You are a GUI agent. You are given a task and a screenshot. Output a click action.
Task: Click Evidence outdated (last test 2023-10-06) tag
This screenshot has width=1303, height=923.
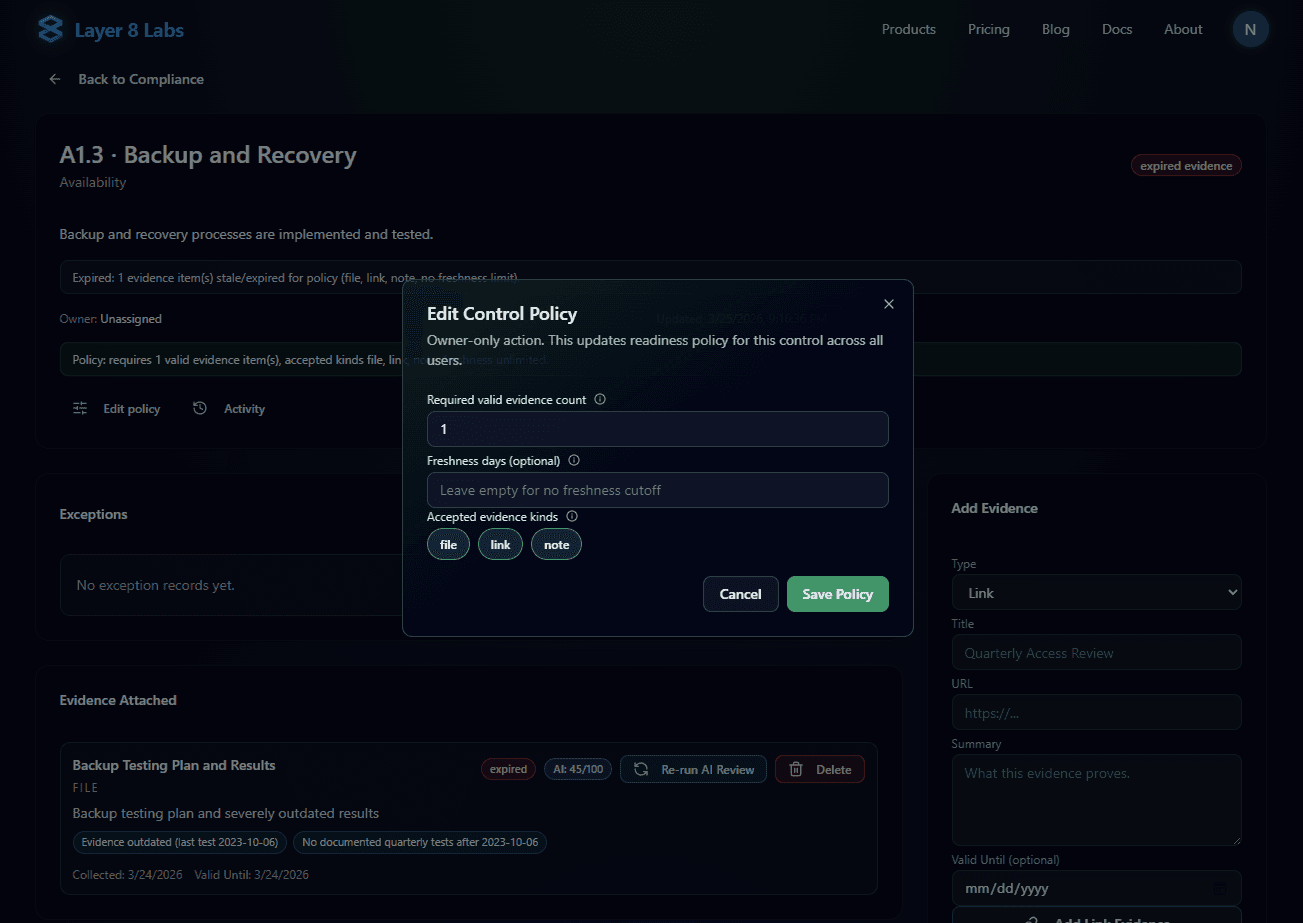(x=180, y=842)
